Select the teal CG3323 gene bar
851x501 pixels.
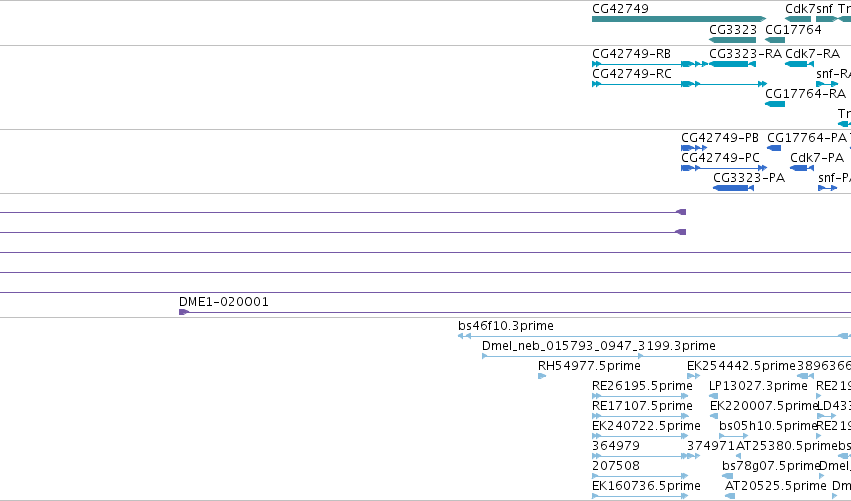click(733, 40)
